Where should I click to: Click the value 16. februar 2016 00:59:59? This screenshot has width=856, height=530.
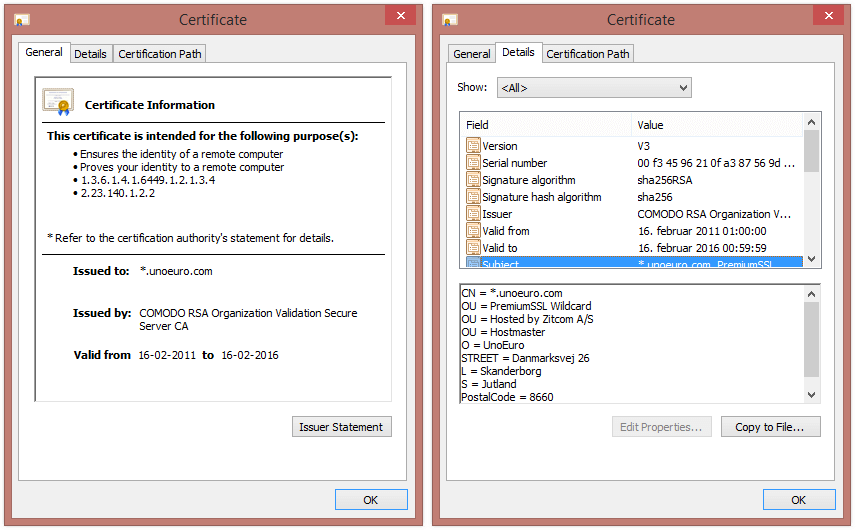coord(702,247)
